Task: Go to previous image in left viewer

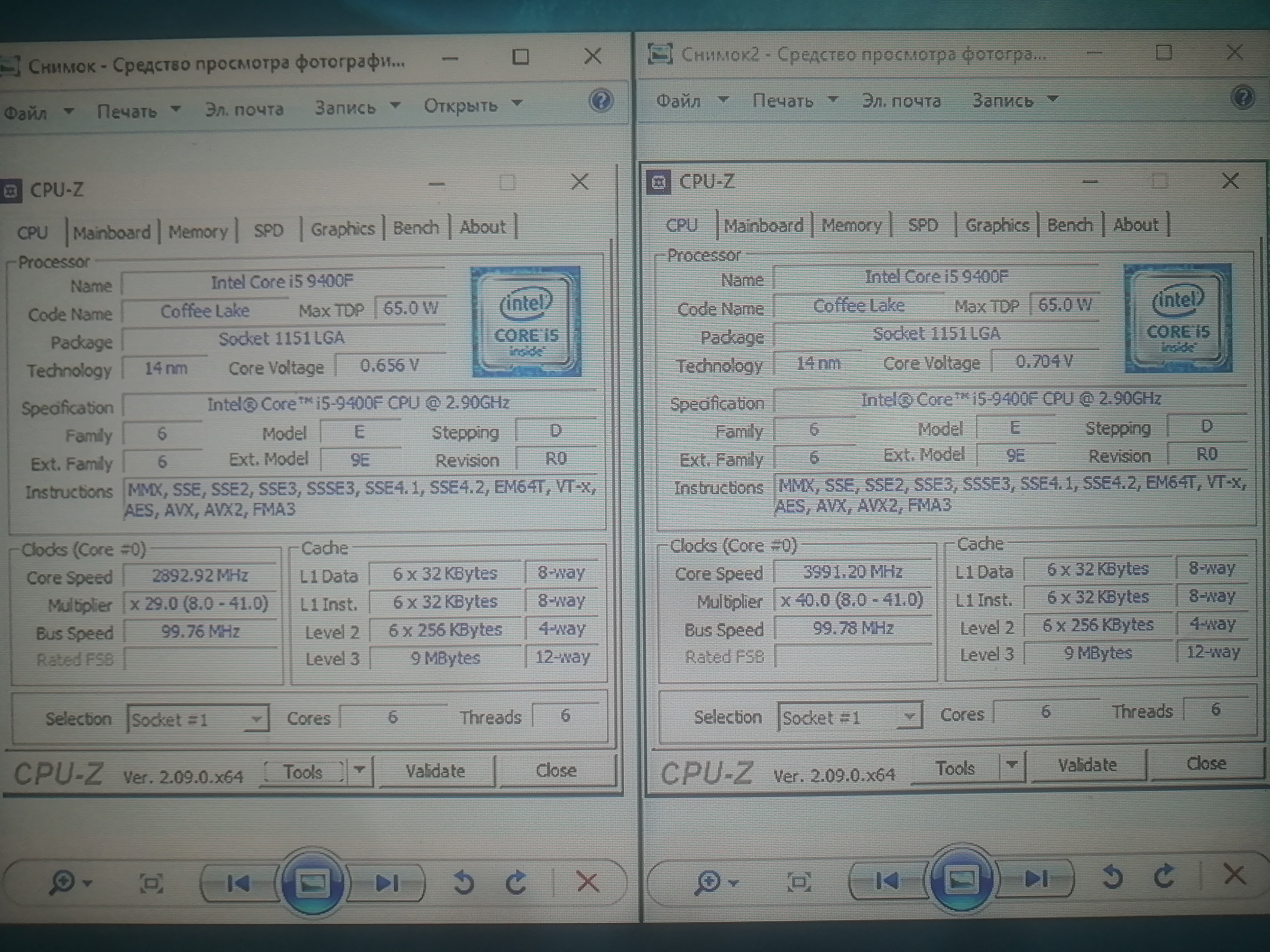Action: tap(239, 883)
